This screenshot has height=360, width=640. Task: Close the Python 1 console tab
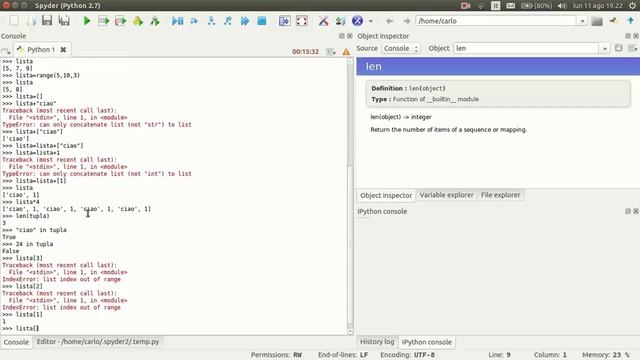click(x=63, y=49)
